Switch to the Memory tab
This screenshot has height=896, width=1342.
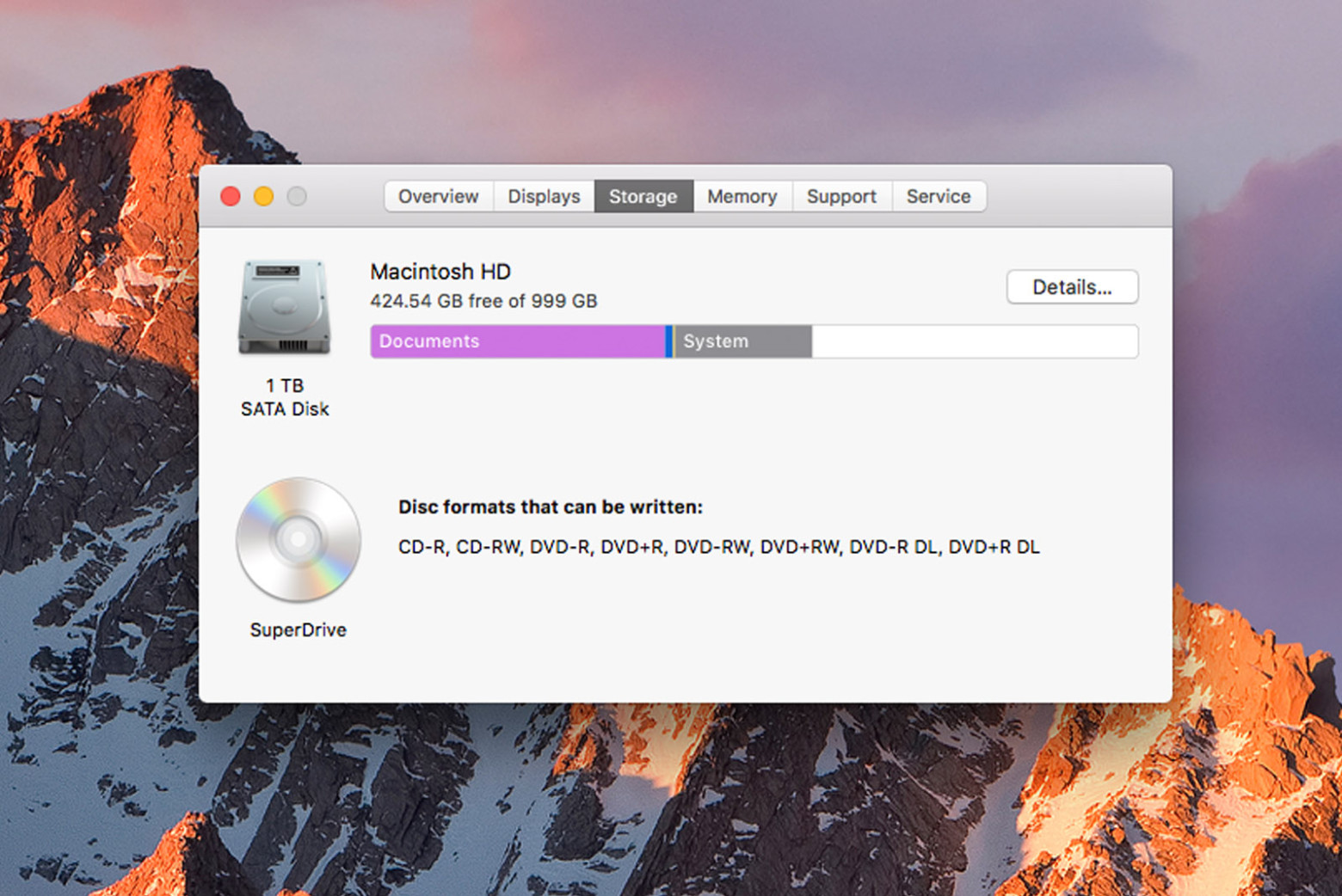coord(742,196)
